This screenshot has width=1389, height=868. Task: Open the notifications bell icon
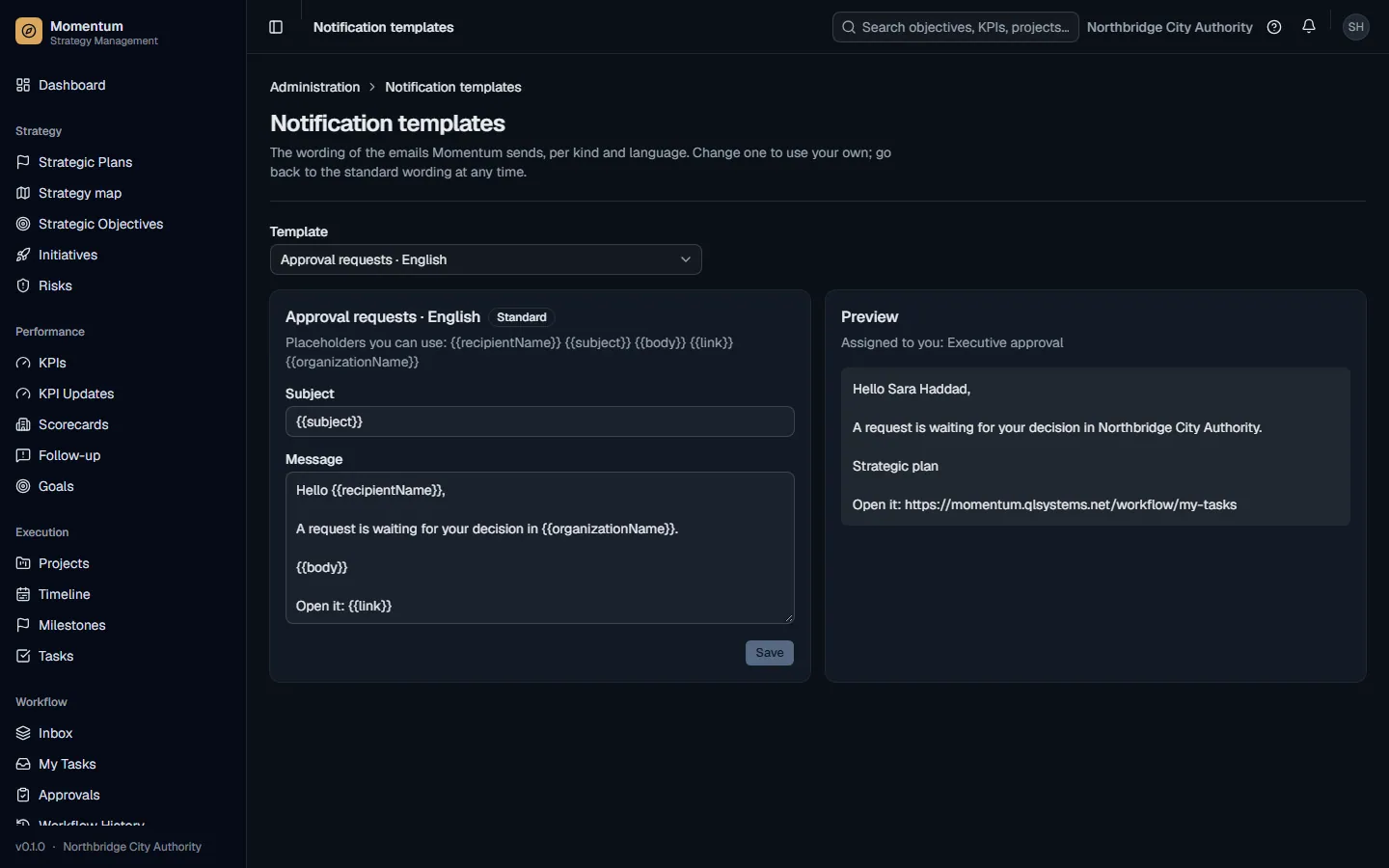(1309, 27)
